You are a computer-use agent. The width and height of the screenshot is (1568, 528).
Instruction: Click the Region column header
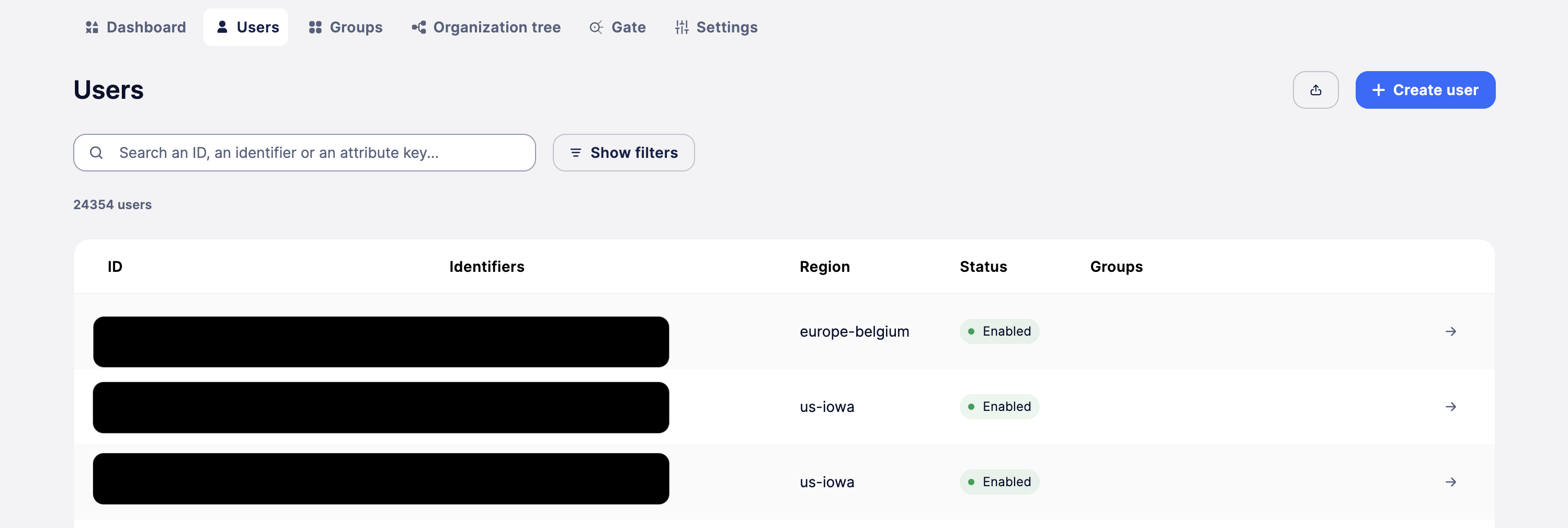824,267
